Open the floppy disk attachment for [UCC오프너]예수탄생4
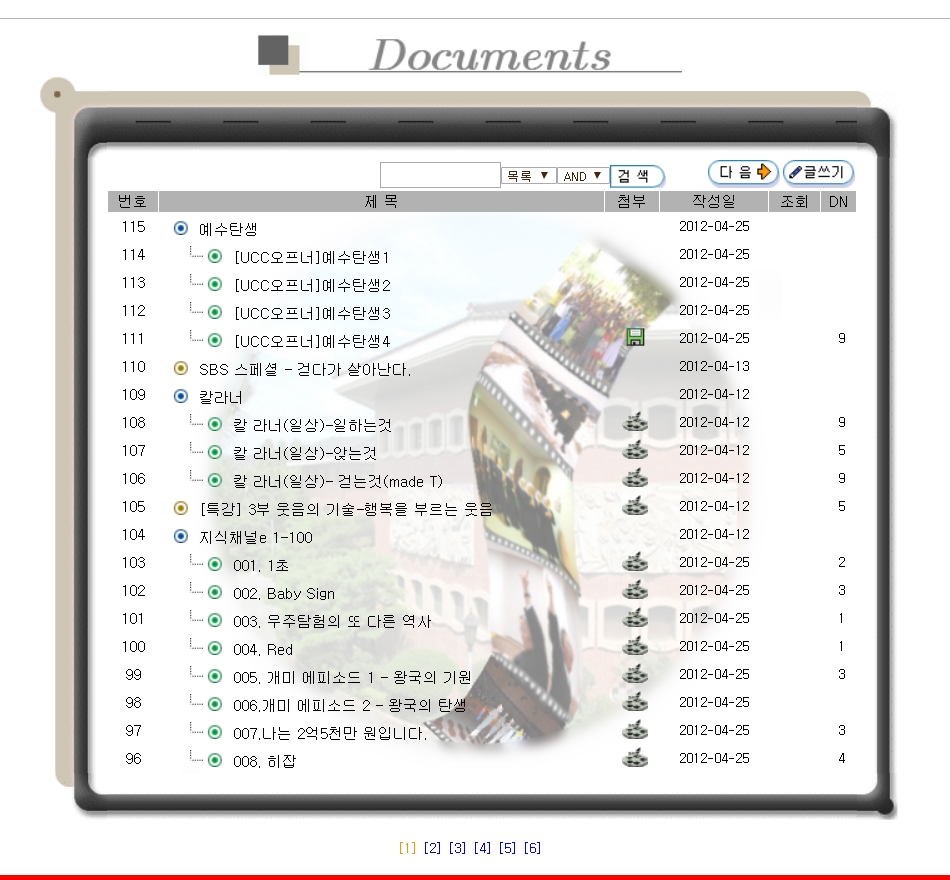The image size is (950, 880). tap(635, 337)
